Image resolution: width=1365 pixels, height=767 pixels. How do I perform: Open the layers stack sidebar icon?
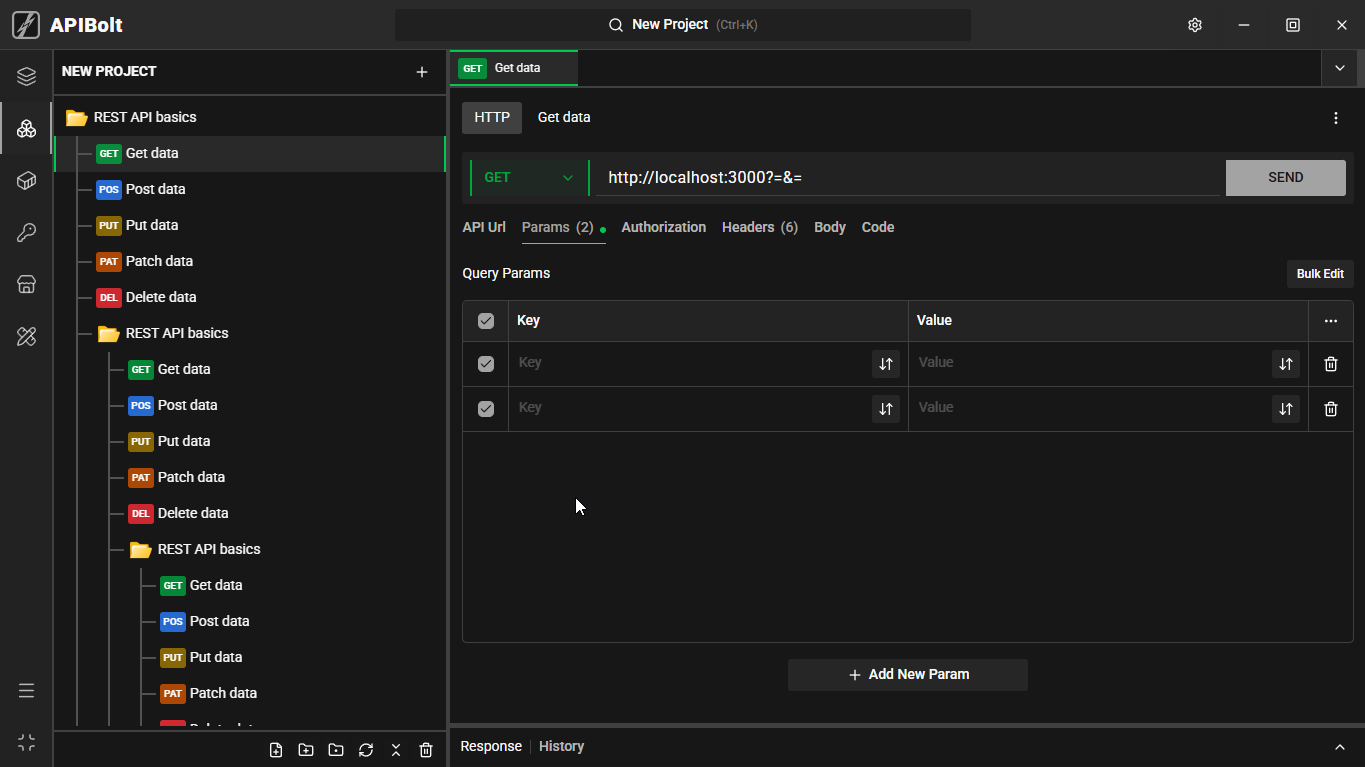(27, 77)
